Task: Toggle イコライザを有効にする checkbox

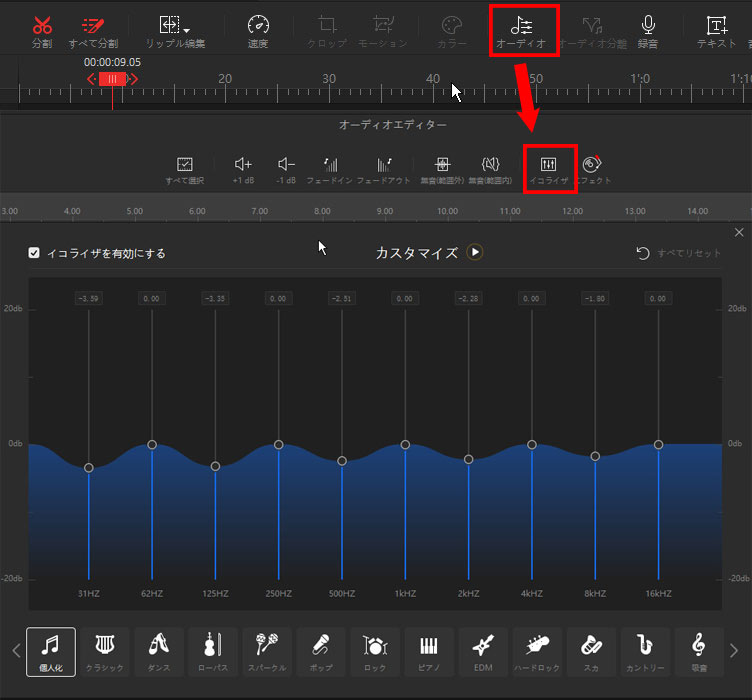Action: click(35, 254)
